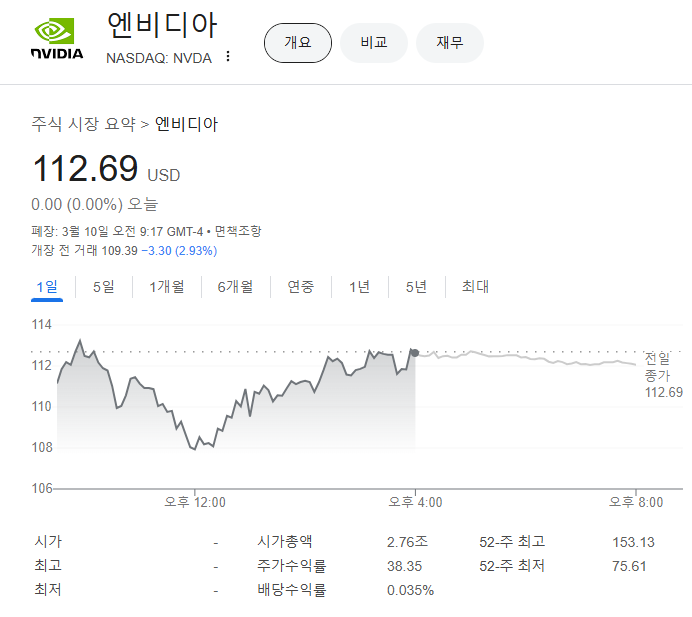This screenshot has height=617, width=692.
Task: Click the 112.69 current price
Action: [x=85, y=168]
